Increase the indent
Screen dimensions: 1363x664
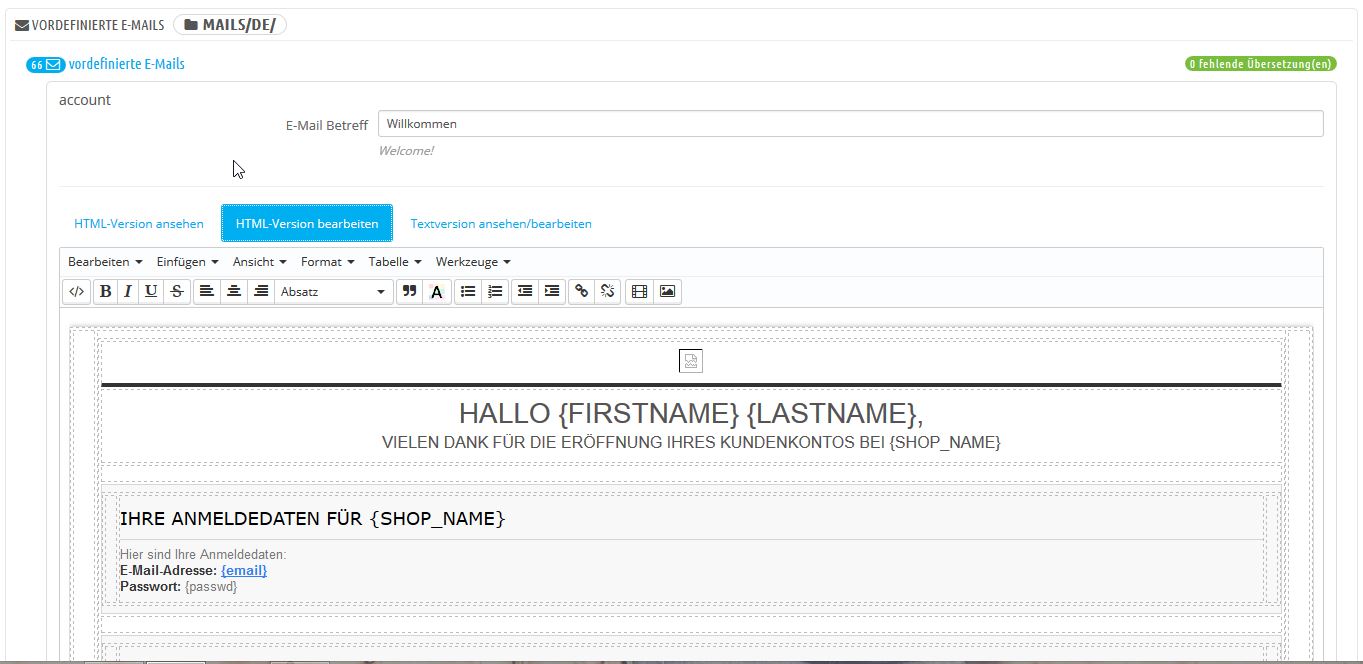pos(551,292)
